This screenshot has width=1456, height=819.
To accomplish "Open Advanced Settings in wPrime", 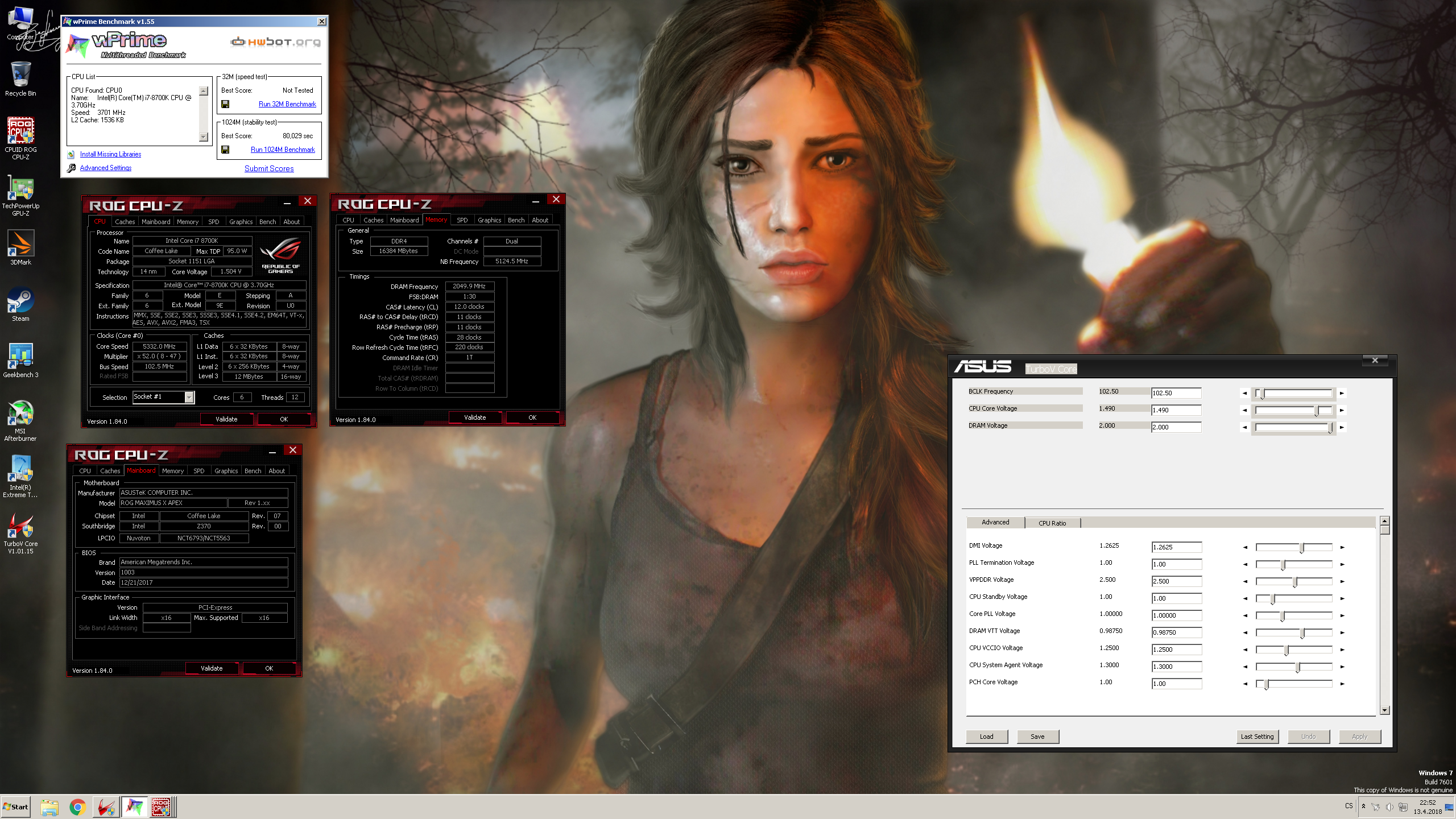I will tap(106, 168).
